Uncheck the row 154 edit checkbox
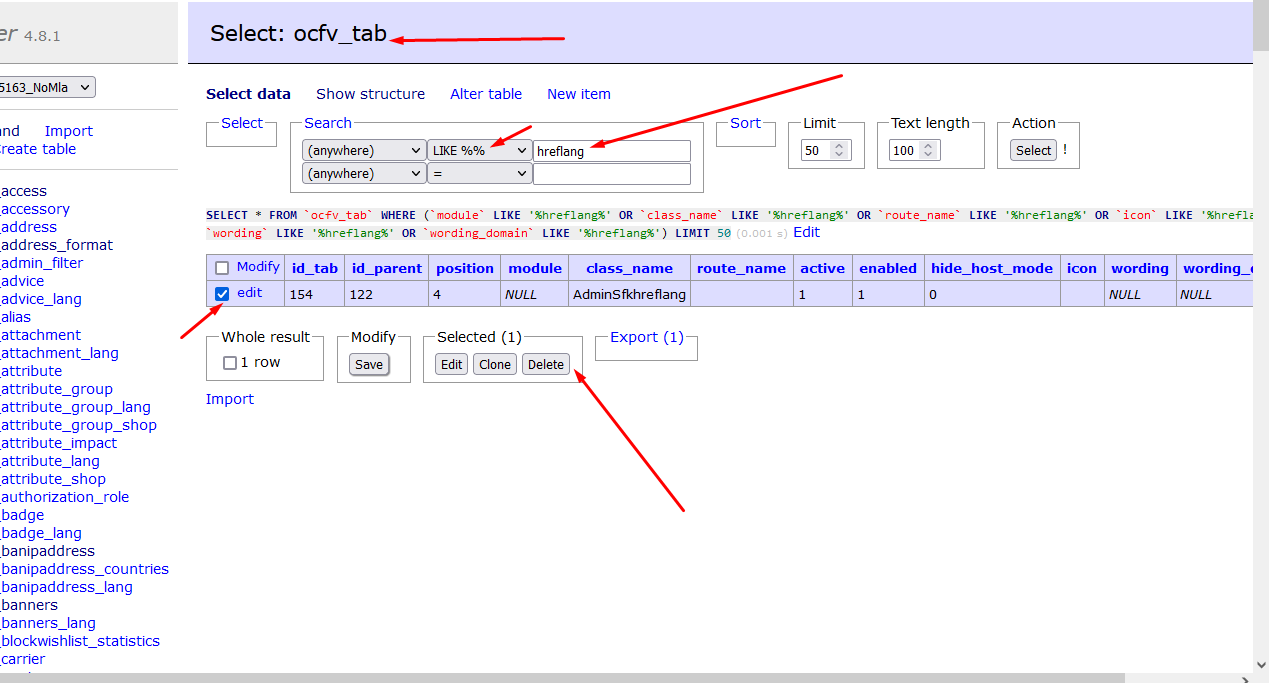Screen dimensions: 1269x683 pyautogui.click(x=222, y=294)
